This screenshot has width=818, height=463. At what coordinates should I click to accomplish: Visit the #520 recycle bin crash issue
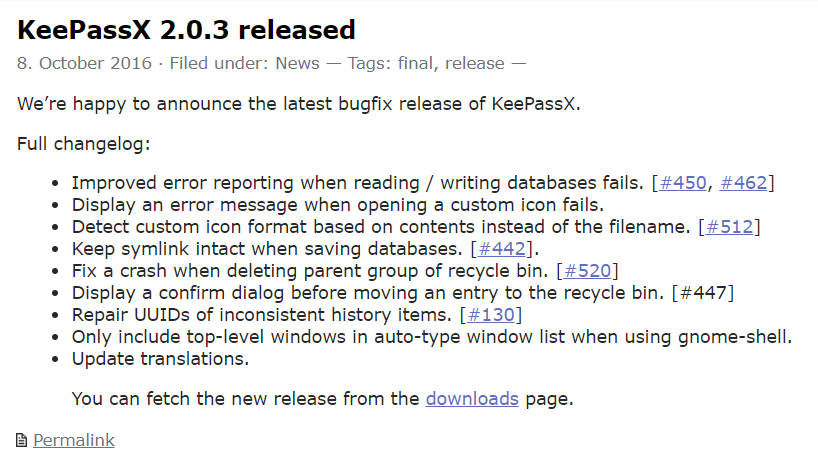587,271
